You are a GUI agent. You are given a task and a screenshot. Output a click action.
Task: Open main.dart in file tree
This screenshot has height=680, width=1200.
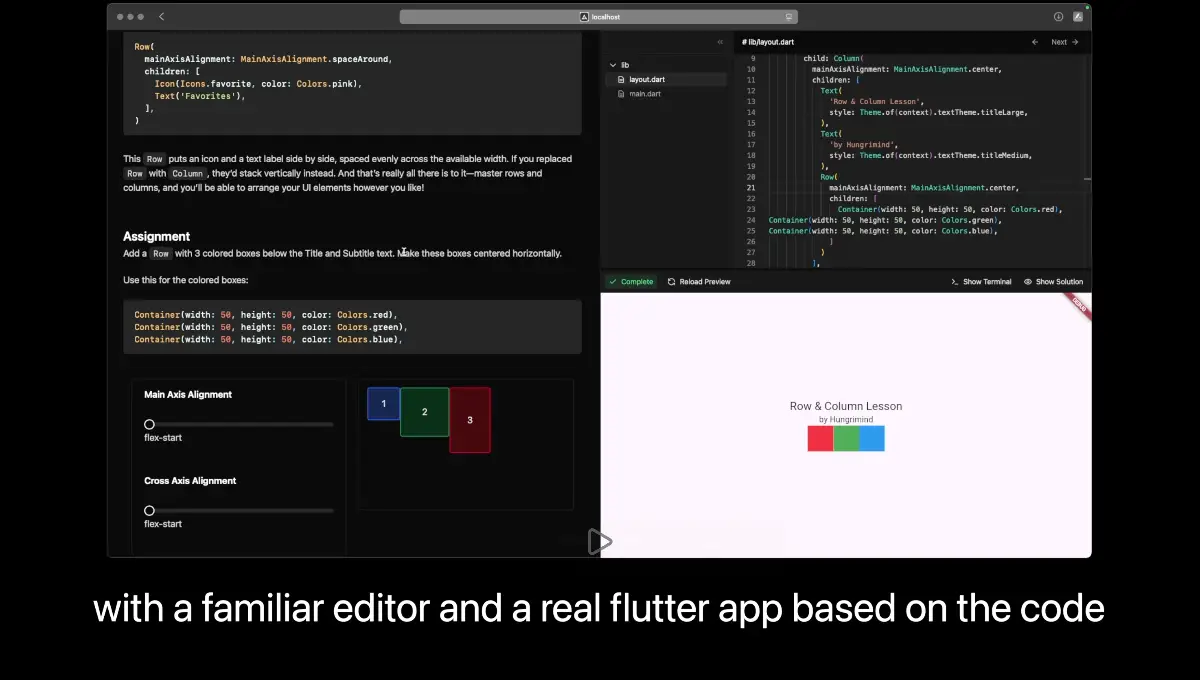pos(644,94)
